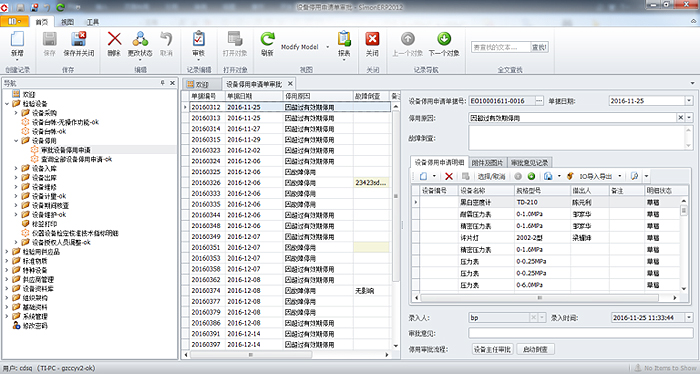The width and height of the screenshot is (700, 374).
Task: Click the 新增 new record icon
Action: pos(17,39)
